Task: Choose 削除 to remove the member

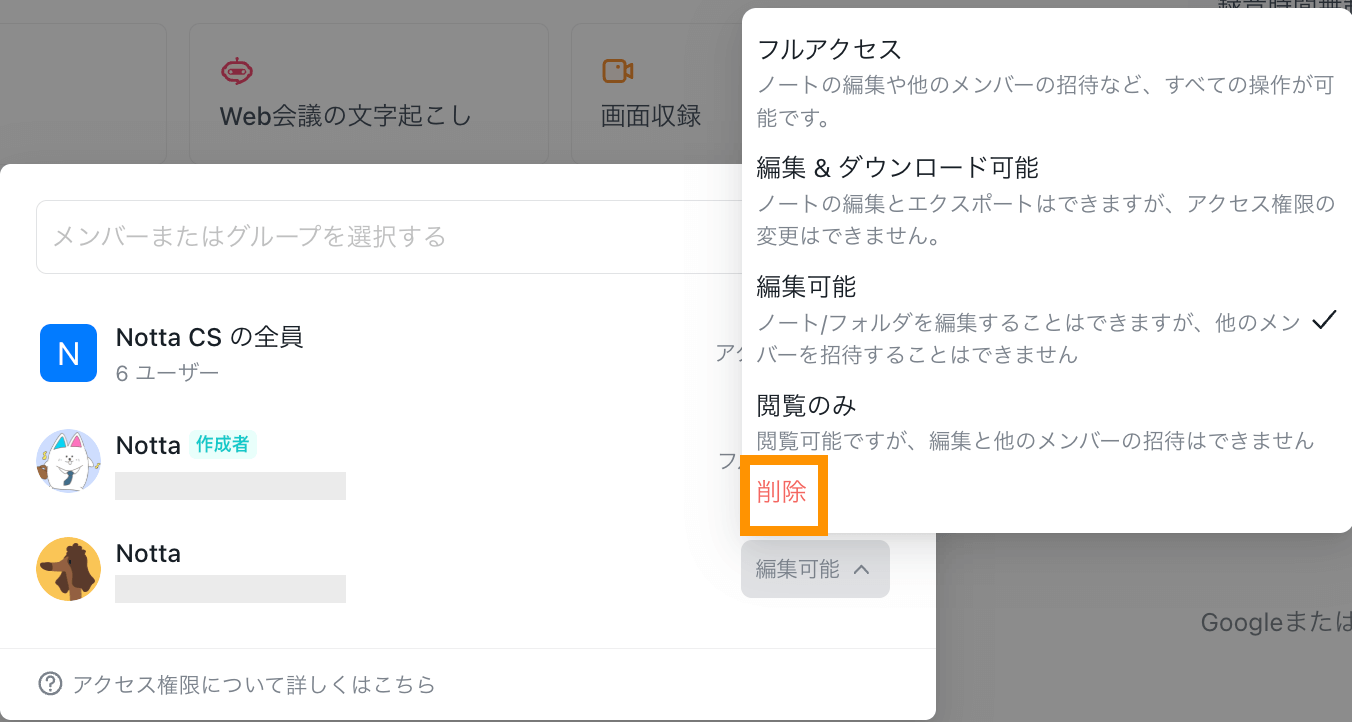Action: tap(781, 492)
